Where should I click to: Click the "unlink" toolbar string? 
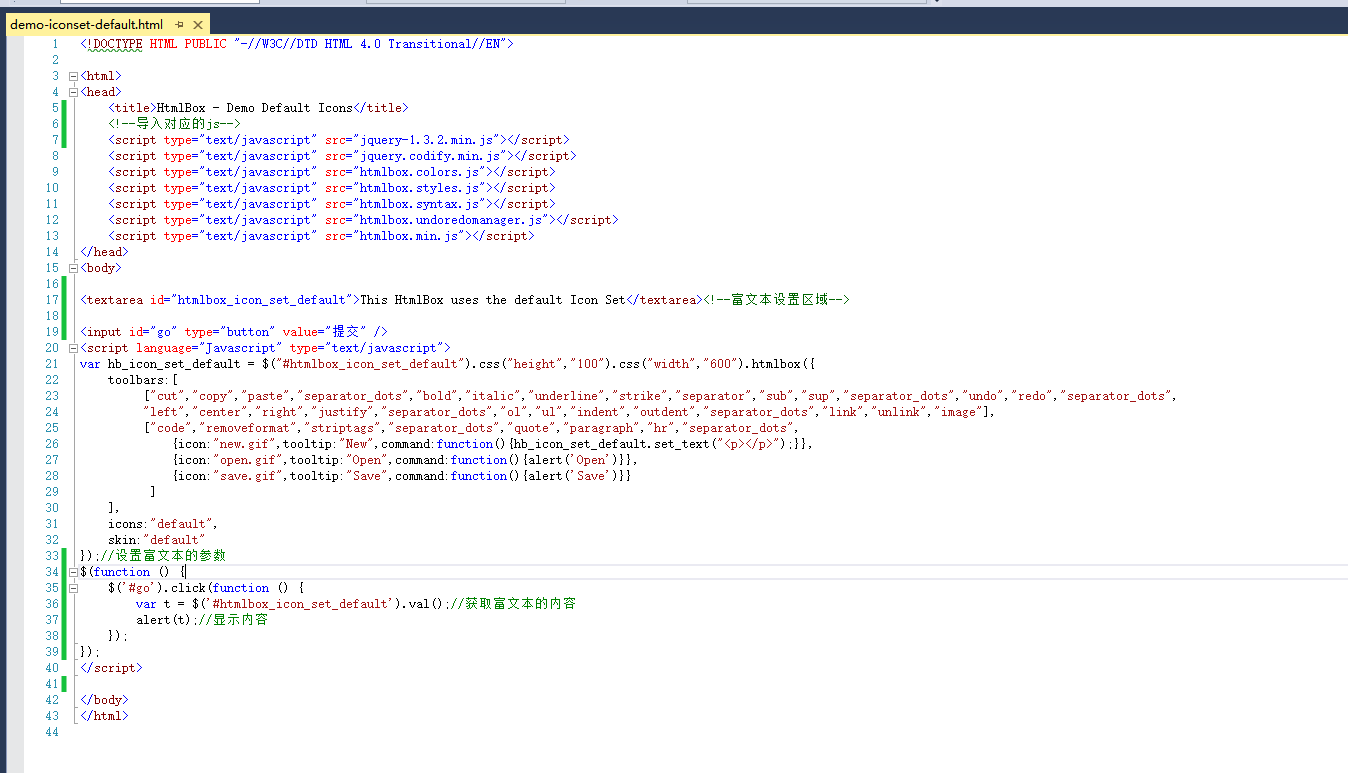point(897,412)
